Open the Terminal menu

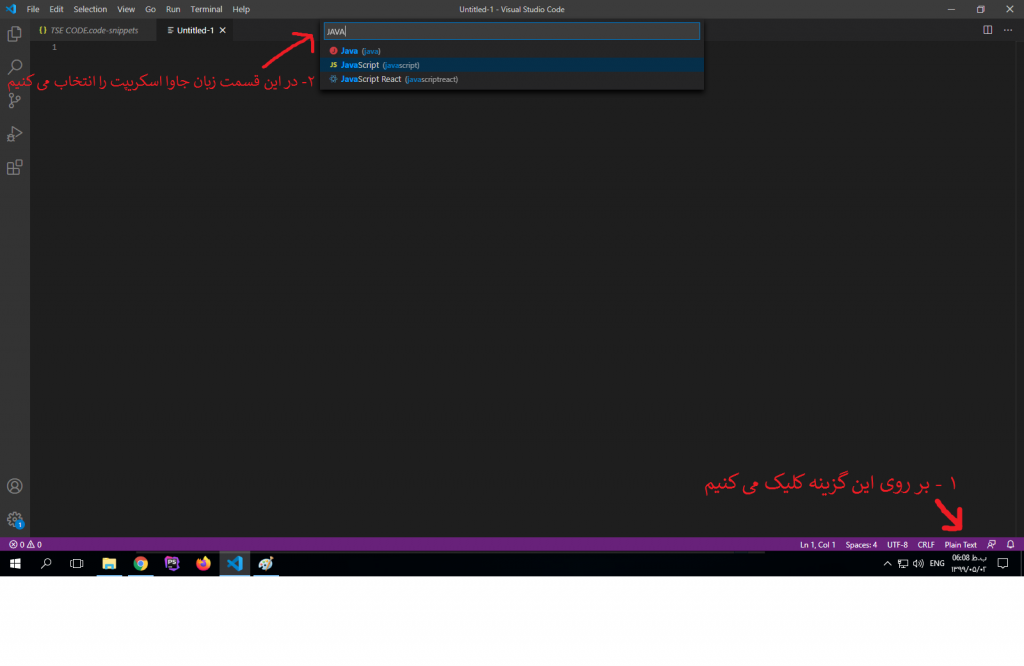206,9
